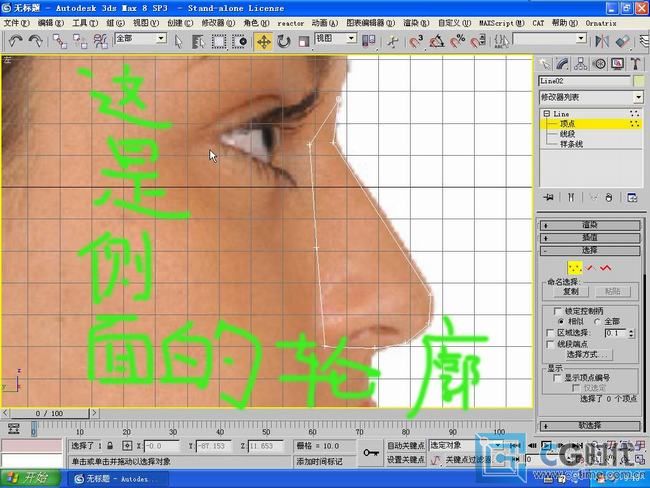The image size is (650, 488).
Task: Open the 编辑 menu
Action: tap(51, 23)
